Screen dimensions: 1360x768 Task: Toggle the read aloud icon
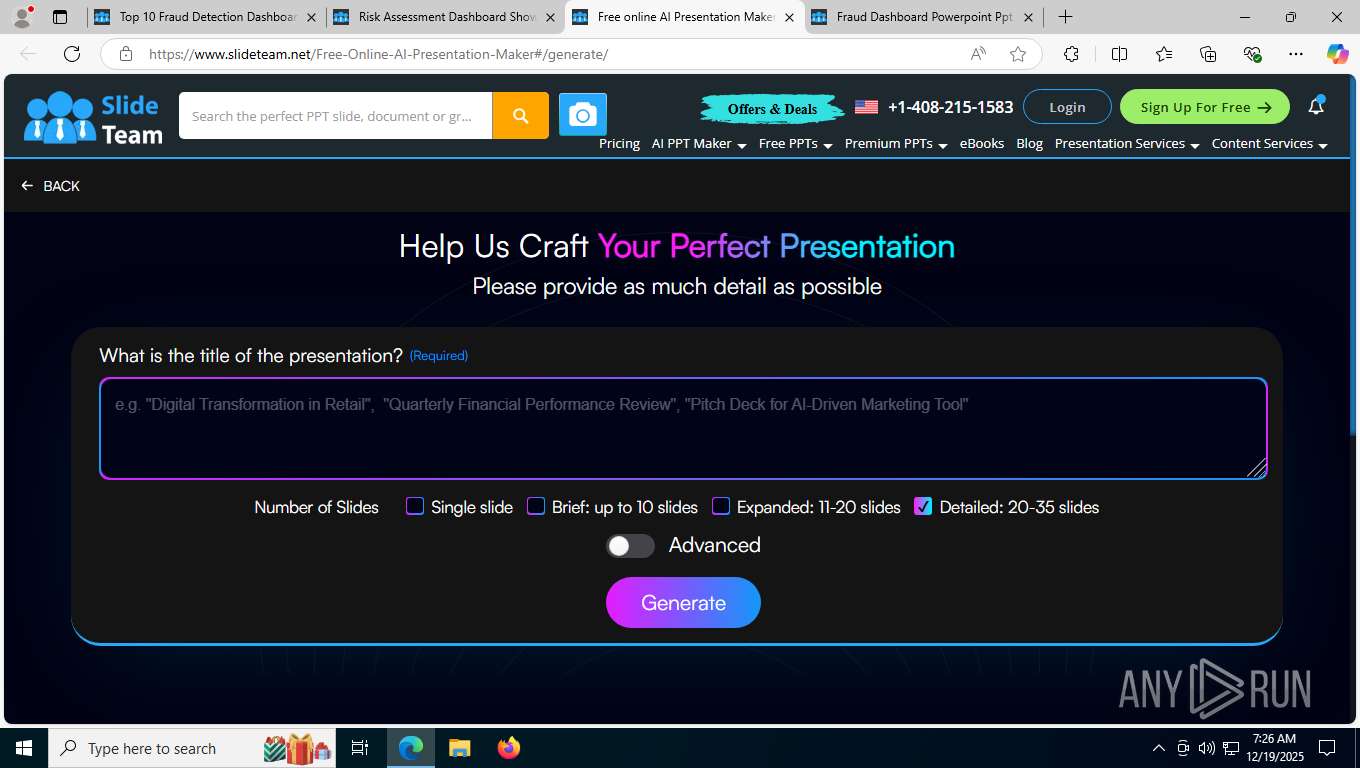tap(978, 54)
